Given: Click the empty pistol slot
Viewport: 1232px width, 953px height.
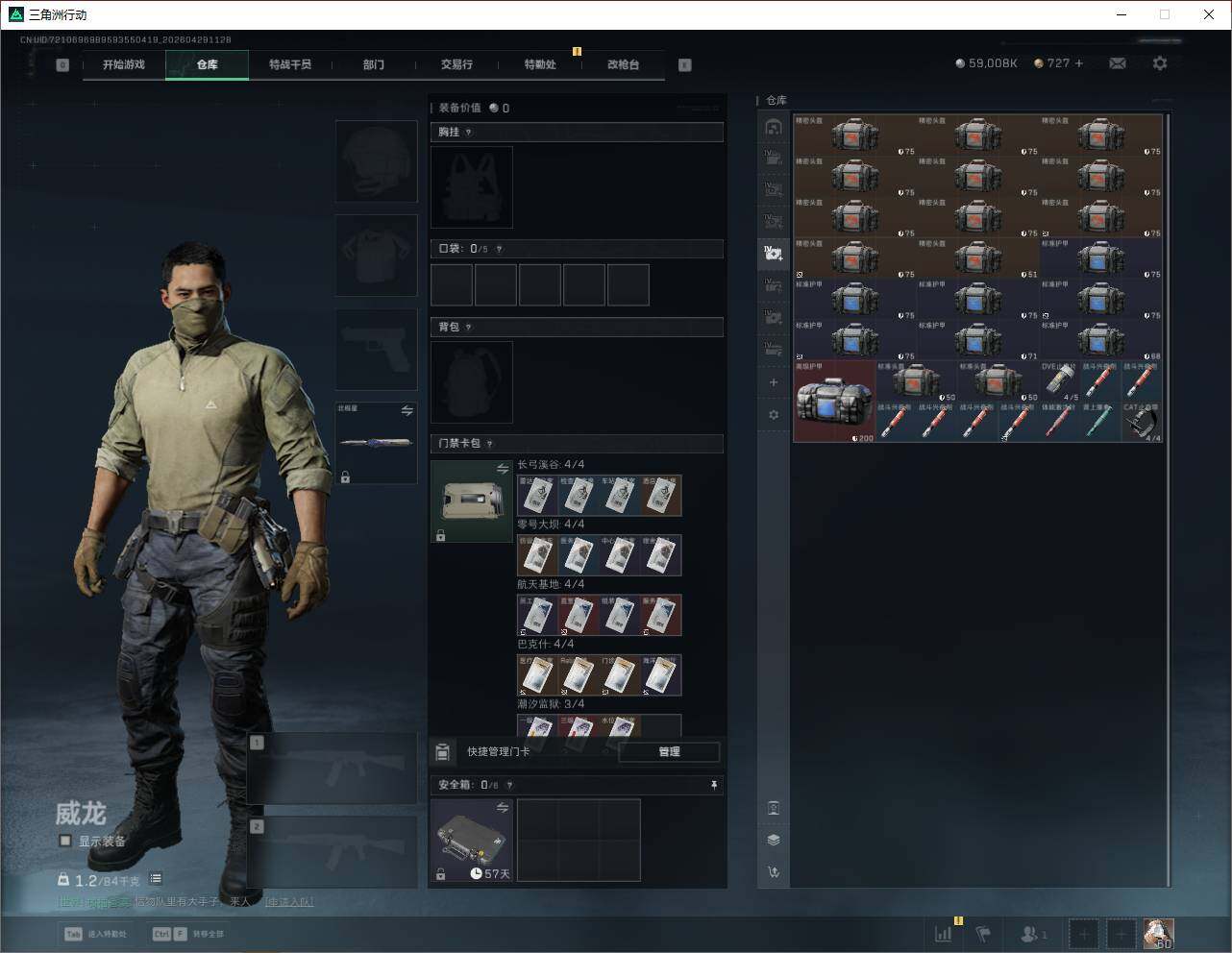Looking at the screenshot, I should (x=376, y=350).
